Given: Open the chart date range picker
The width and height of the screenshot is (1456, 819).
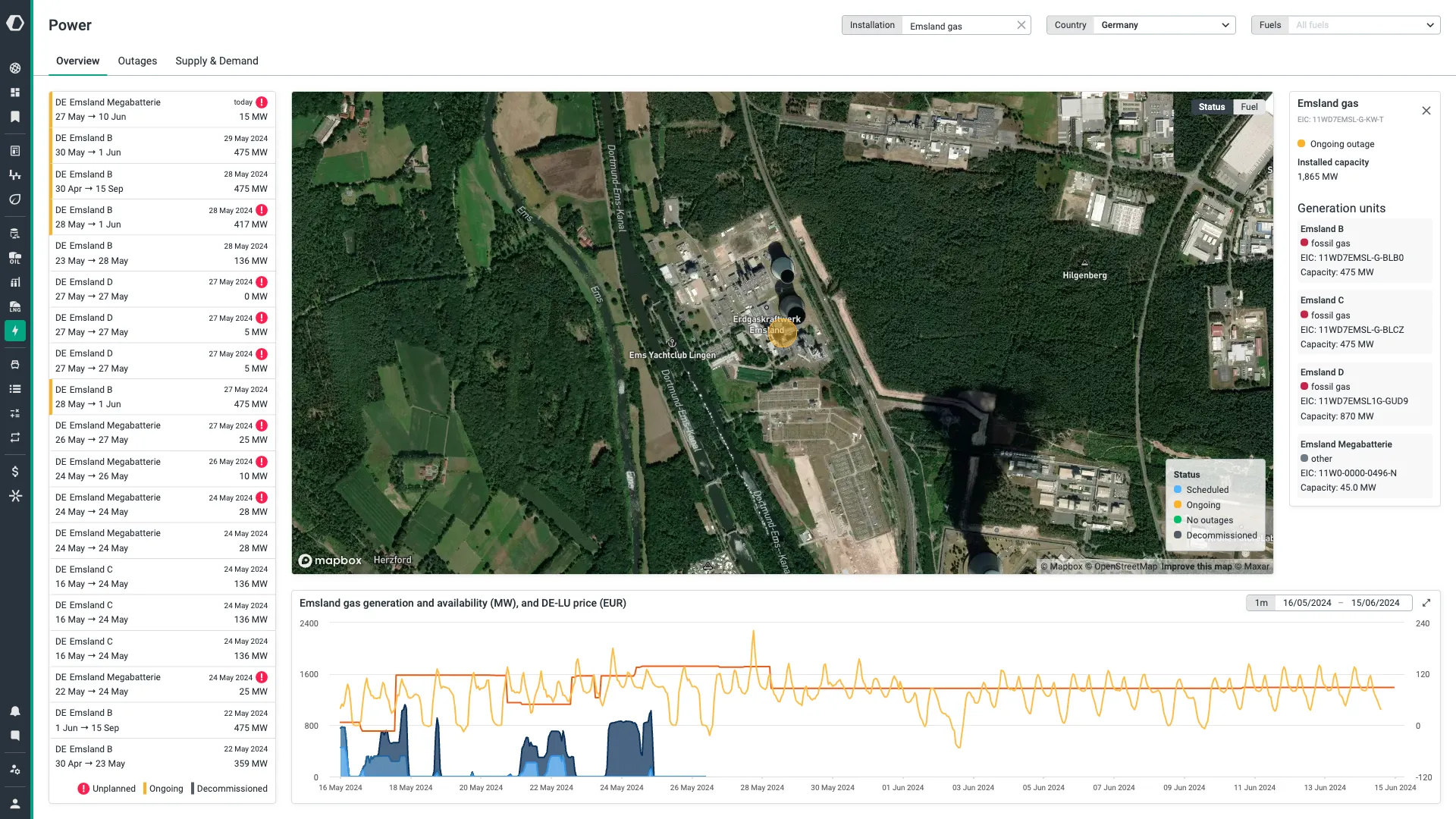Looking at the screenshot, I should click(x=1341, y=603).
